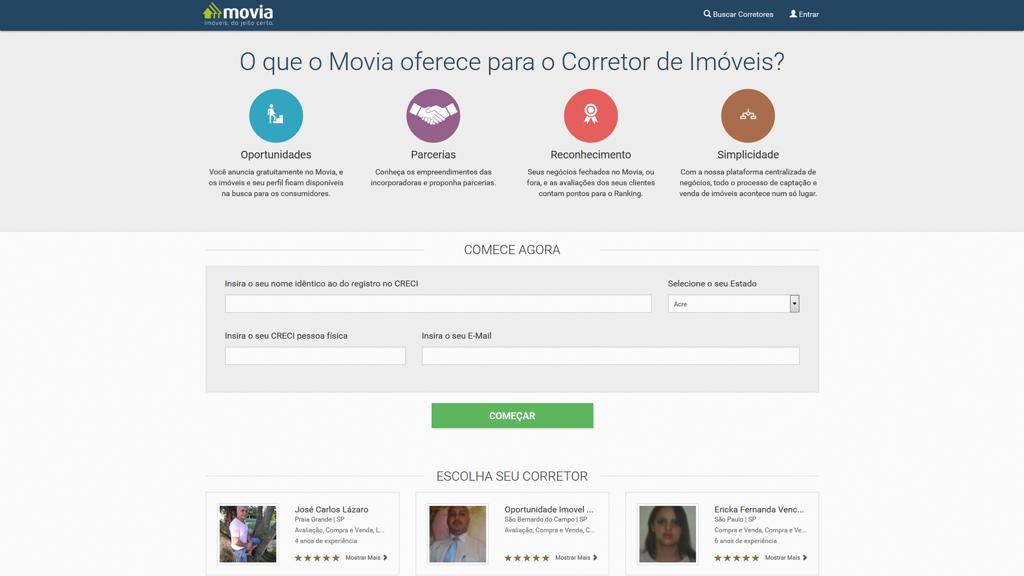Click the magnifier icon beside Buscar Corretores
Image resolution: width=1024 pixels, height=576 pixels.
[707, 14]
